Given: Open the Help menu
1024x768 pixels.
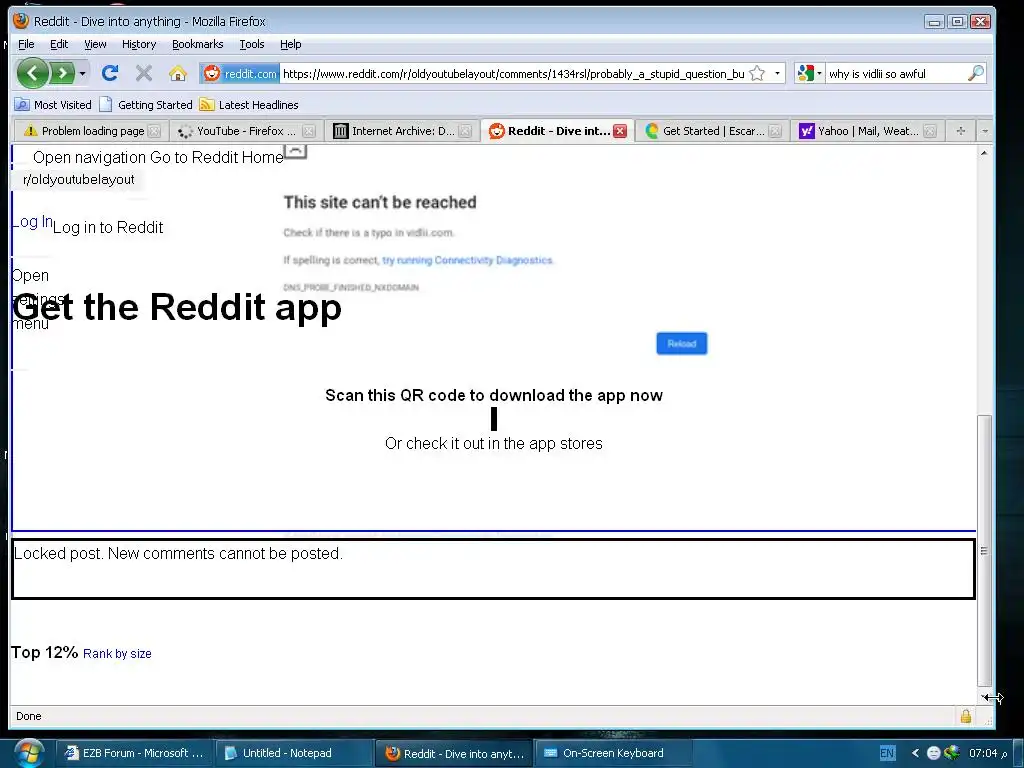Looking at the screenshot, I should [291, 44].
